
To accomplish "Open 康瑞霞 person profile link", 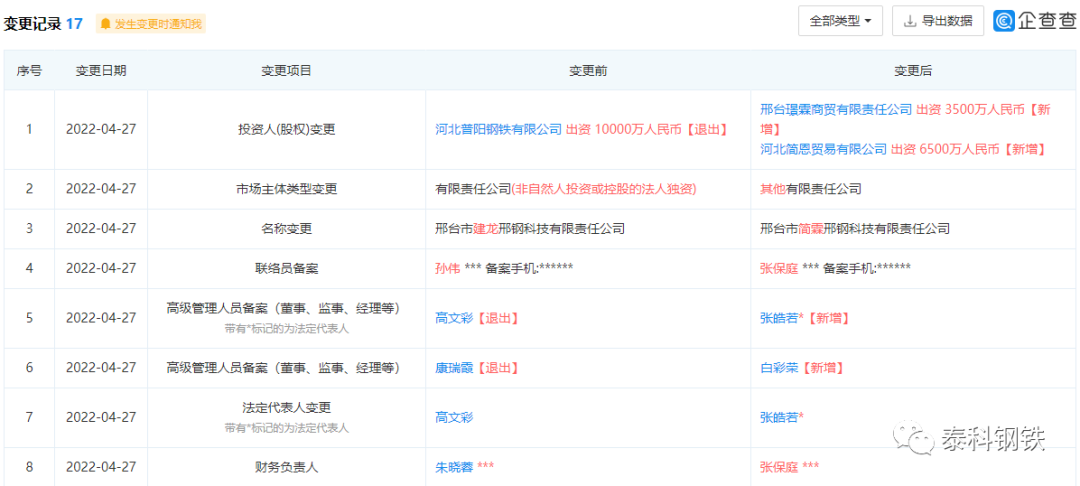I will [x=454, y=367].
